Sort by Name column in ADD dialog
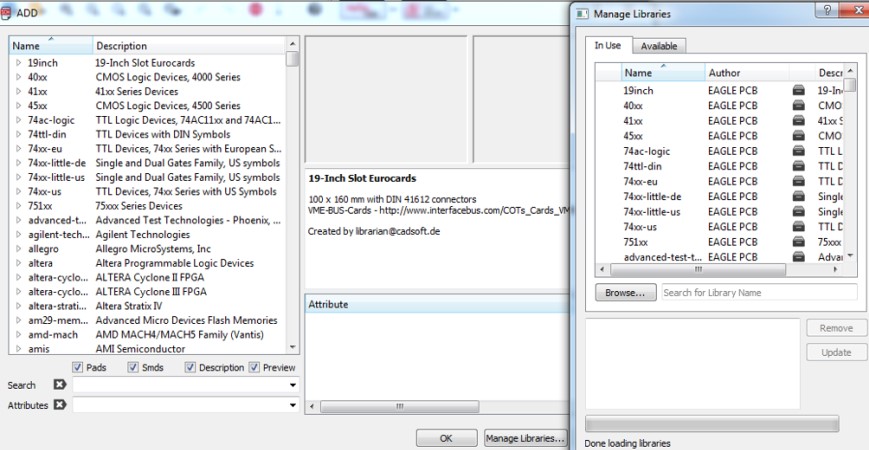Screen dimensions: 869x450 (x=51, y=45)
